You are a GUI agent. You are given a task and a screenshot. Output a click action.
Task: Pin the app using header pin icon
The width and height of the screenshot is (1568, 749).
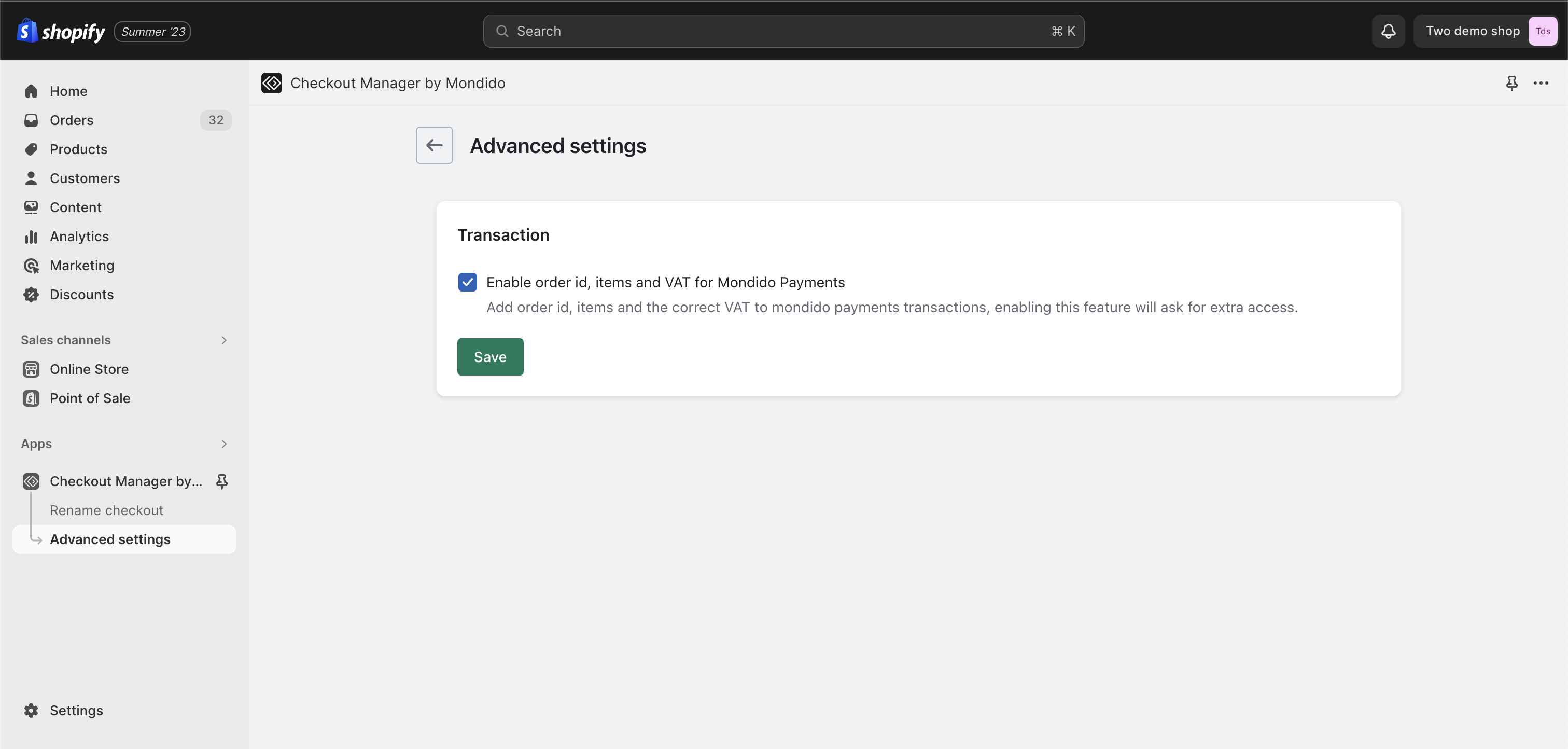1512,83
